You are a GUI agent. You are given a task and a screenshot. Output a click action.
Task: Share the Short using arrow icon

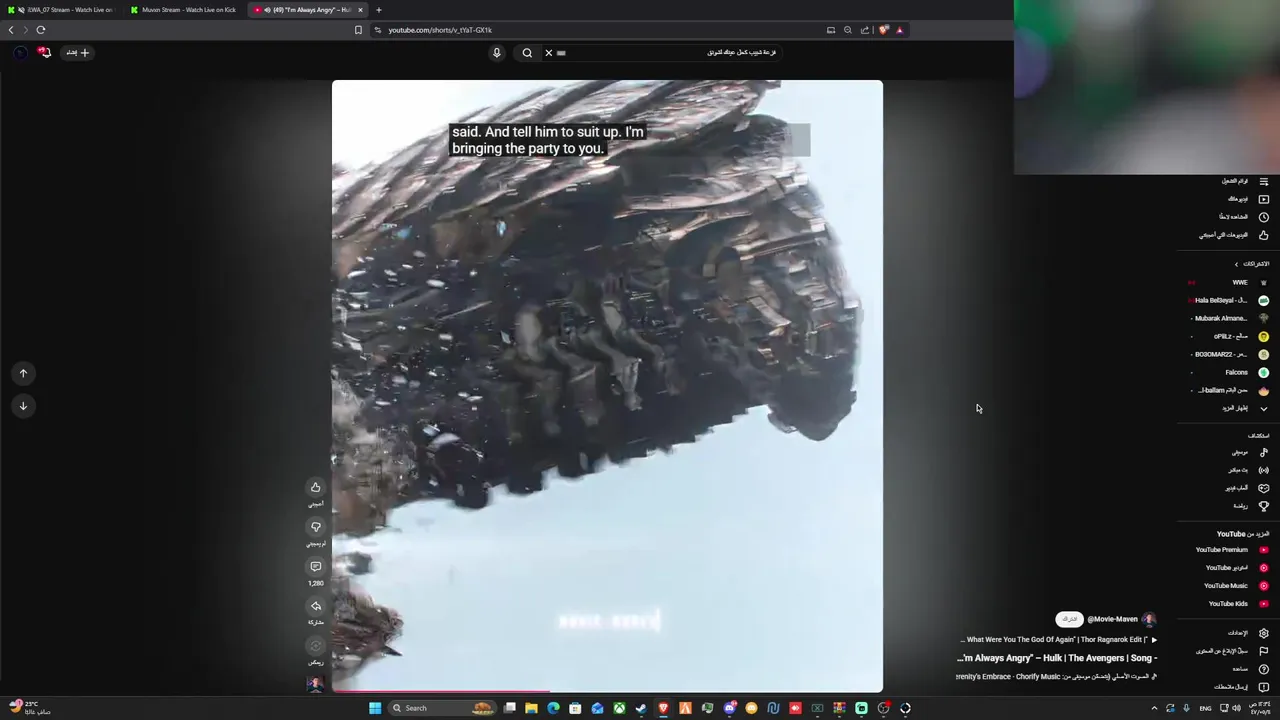coord(315,606)
